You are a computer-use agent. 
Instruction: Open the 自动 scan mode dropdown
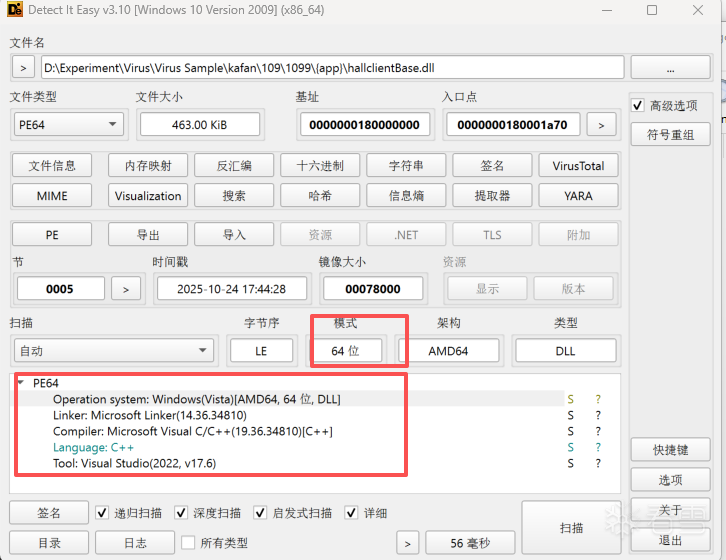coord(113,351)
